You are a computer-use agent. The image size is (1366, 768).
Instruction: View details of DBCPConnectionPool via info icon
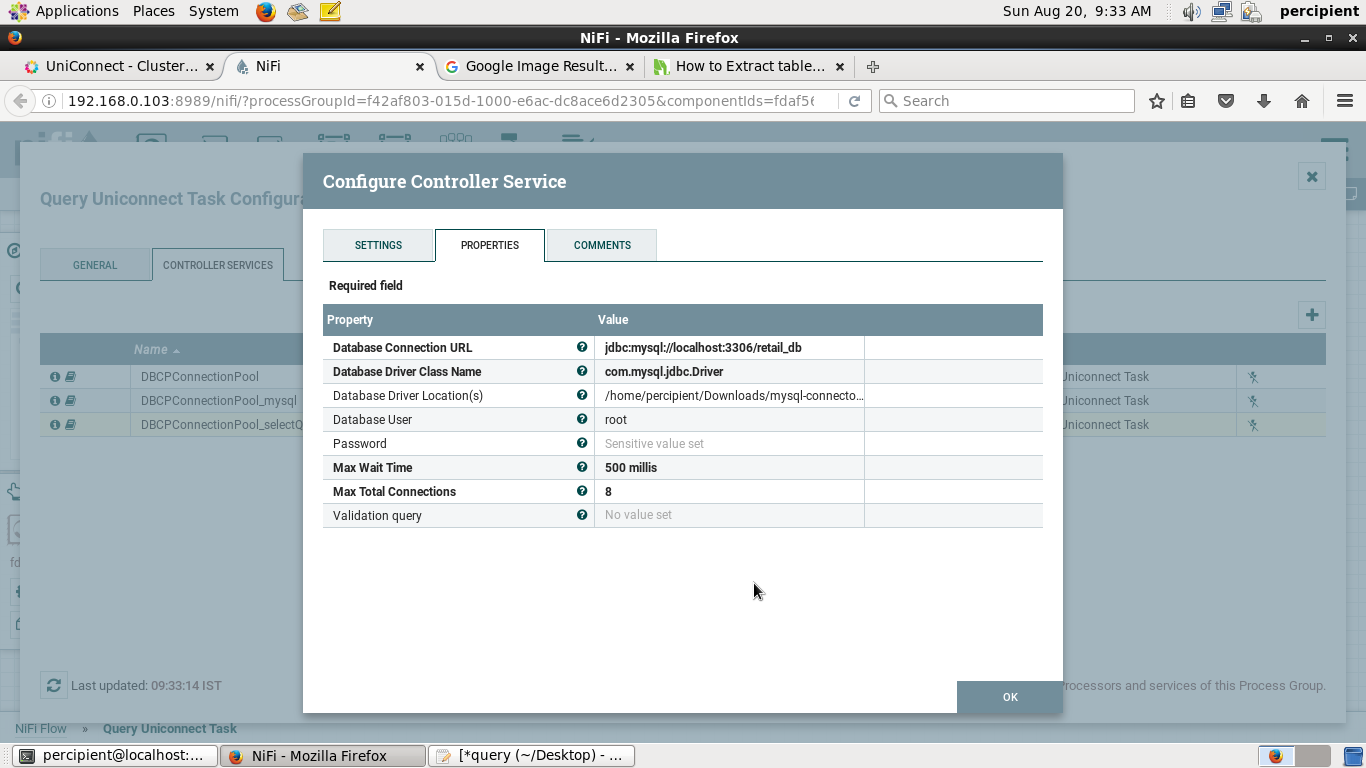point(54,376)
